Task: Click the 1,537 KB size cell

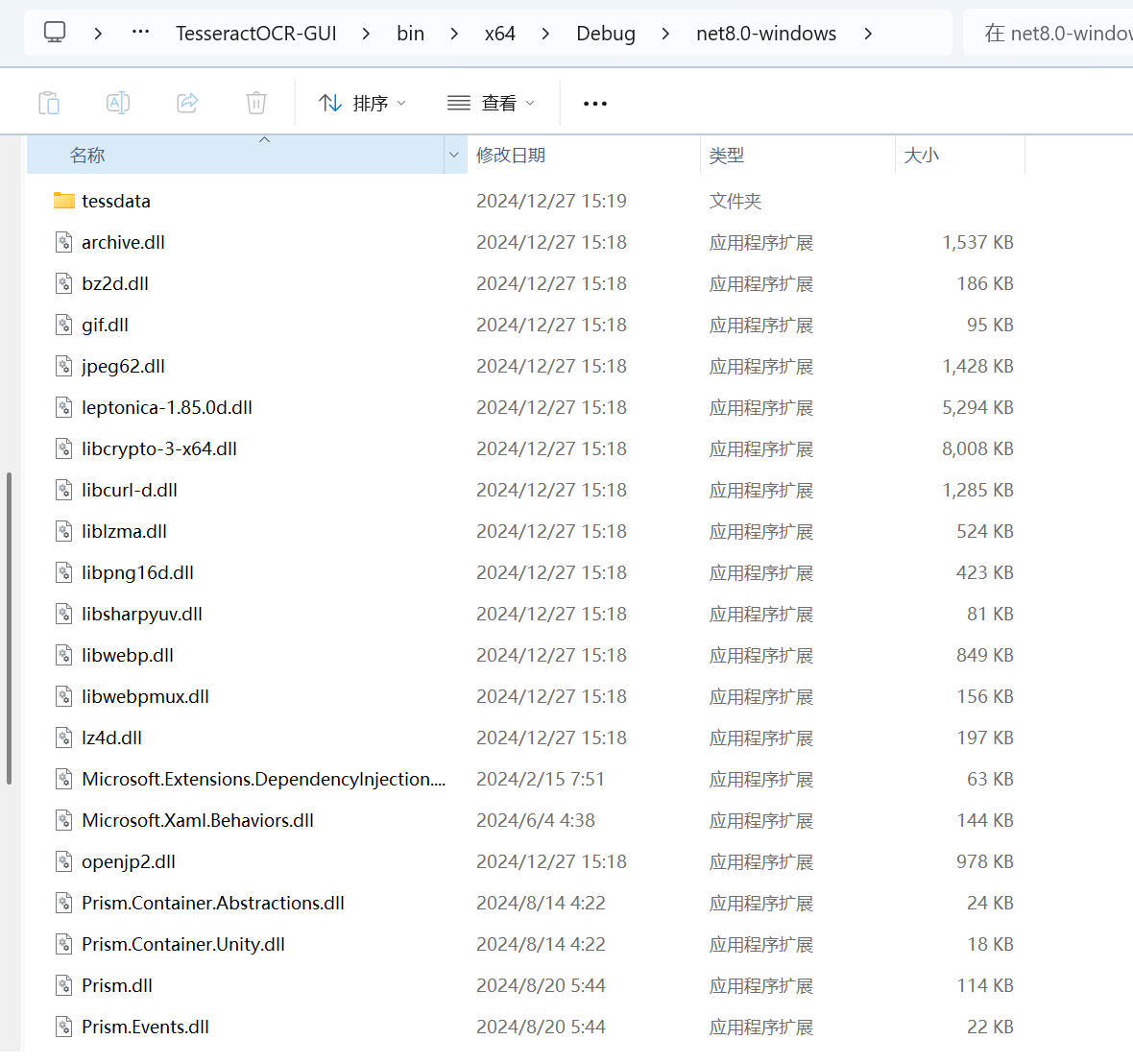Action: pos(976,242)
